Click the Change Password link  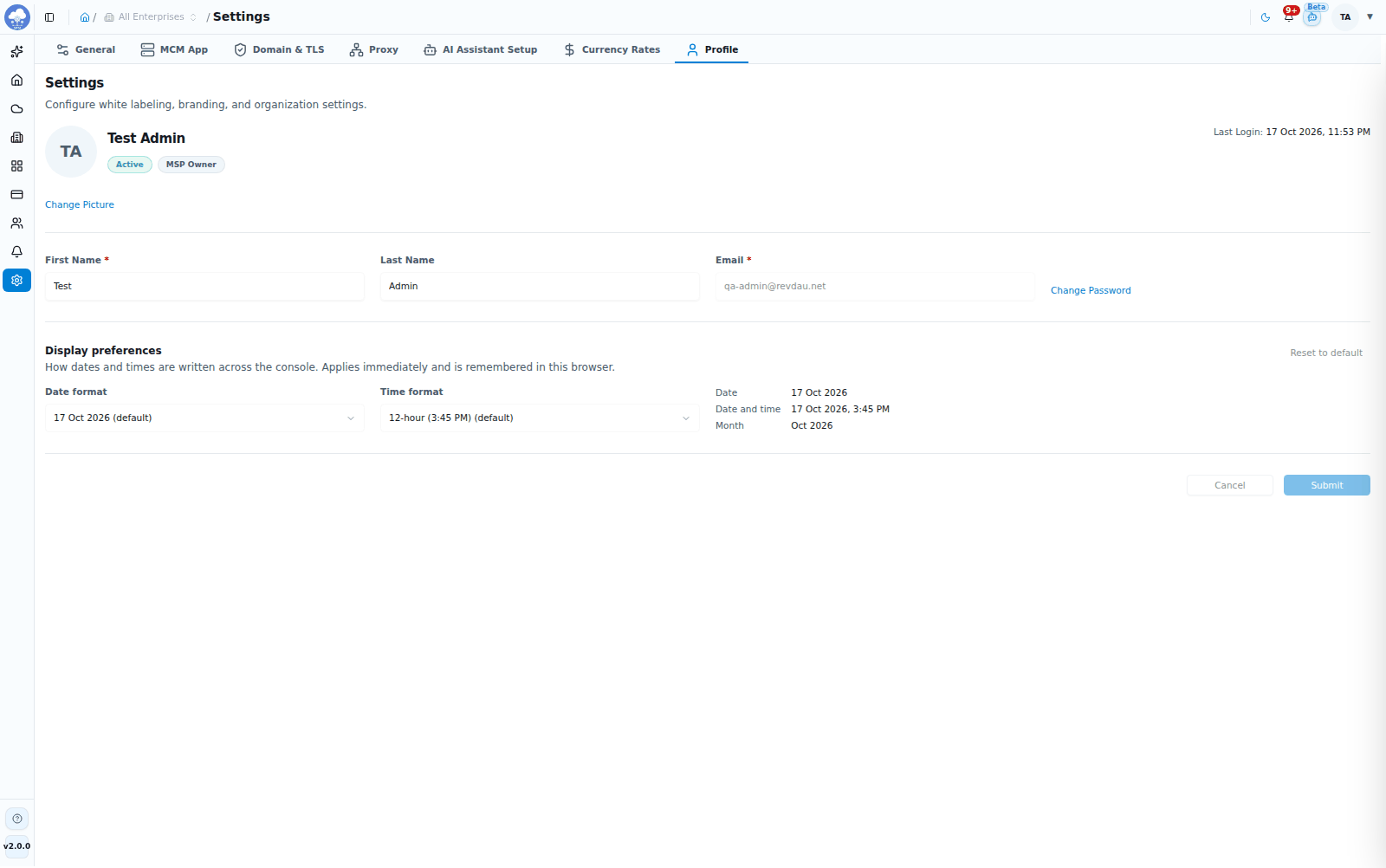[x=1091, y=291]
